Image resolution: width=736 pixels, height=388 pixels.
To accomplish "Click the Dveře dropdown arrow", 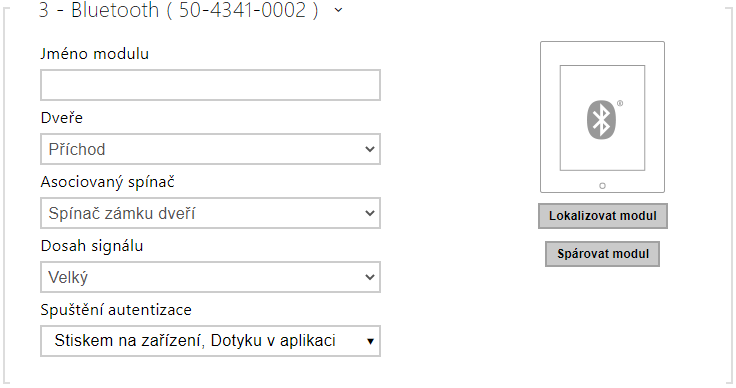I will [370, 149].
